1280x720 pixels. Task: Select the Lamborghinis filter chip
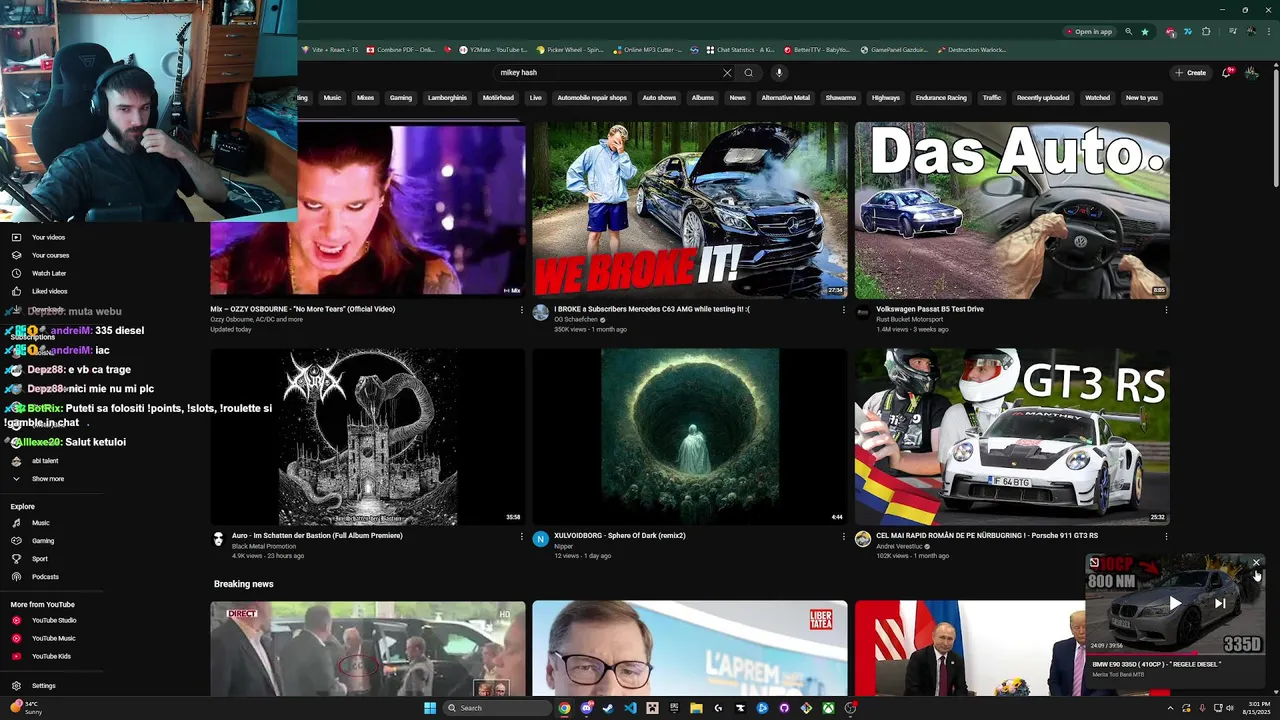tap(447, 98)
